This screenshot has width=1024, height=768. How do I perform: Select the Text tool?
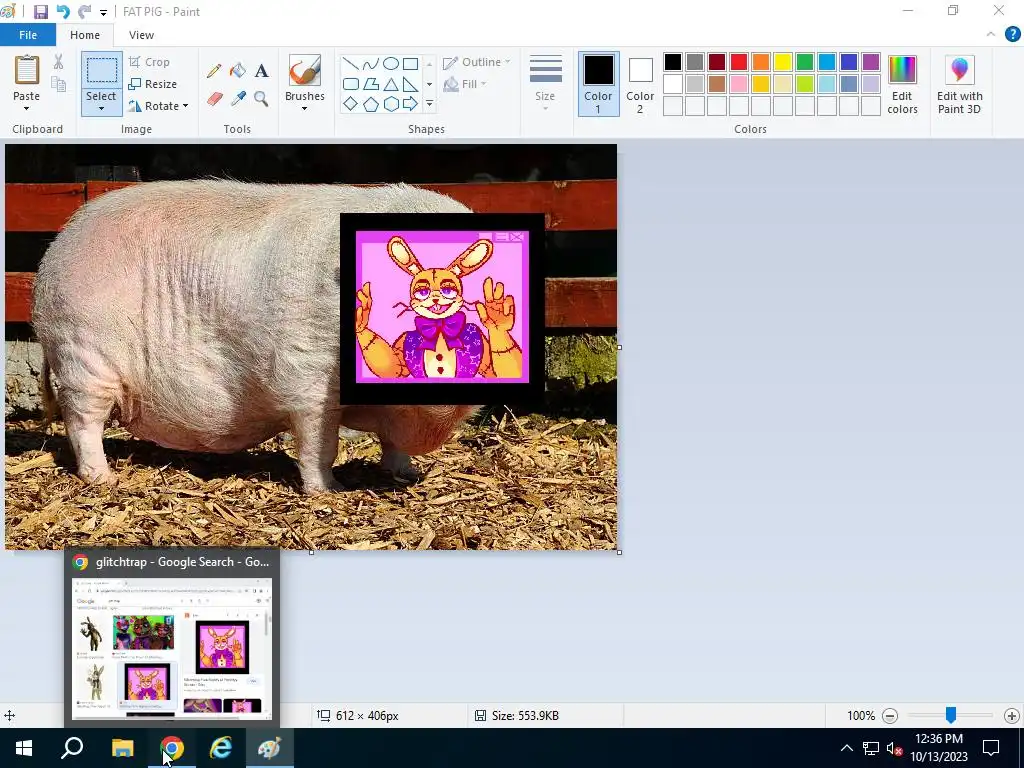[262, 71]
